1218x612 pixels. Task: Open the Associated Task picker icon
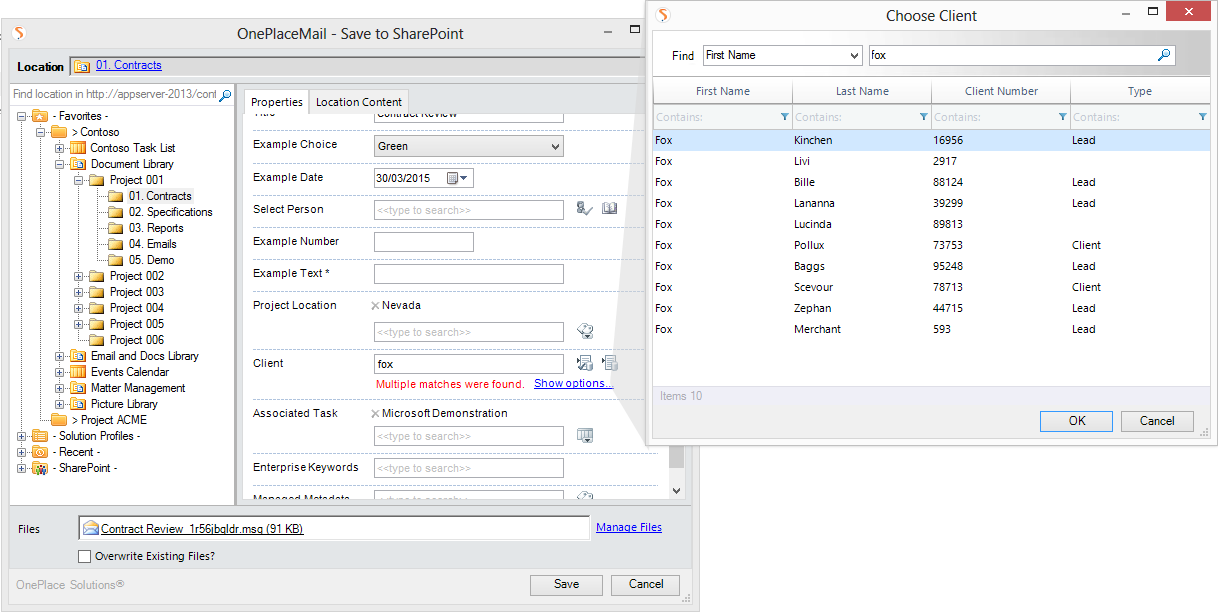pyautogui.click(x=586, y=435)
